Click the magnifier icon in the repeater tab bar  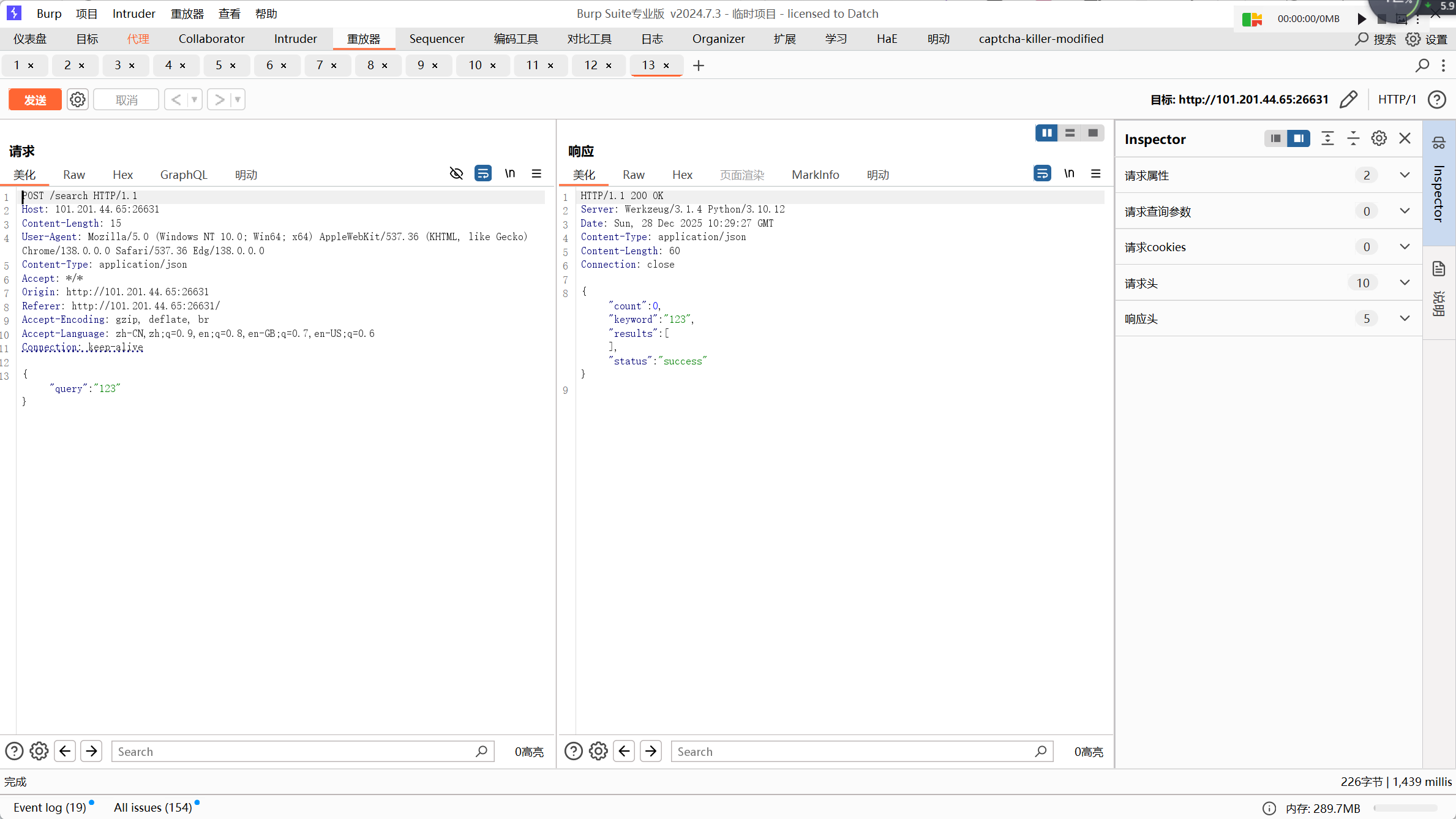point(1422,65)
